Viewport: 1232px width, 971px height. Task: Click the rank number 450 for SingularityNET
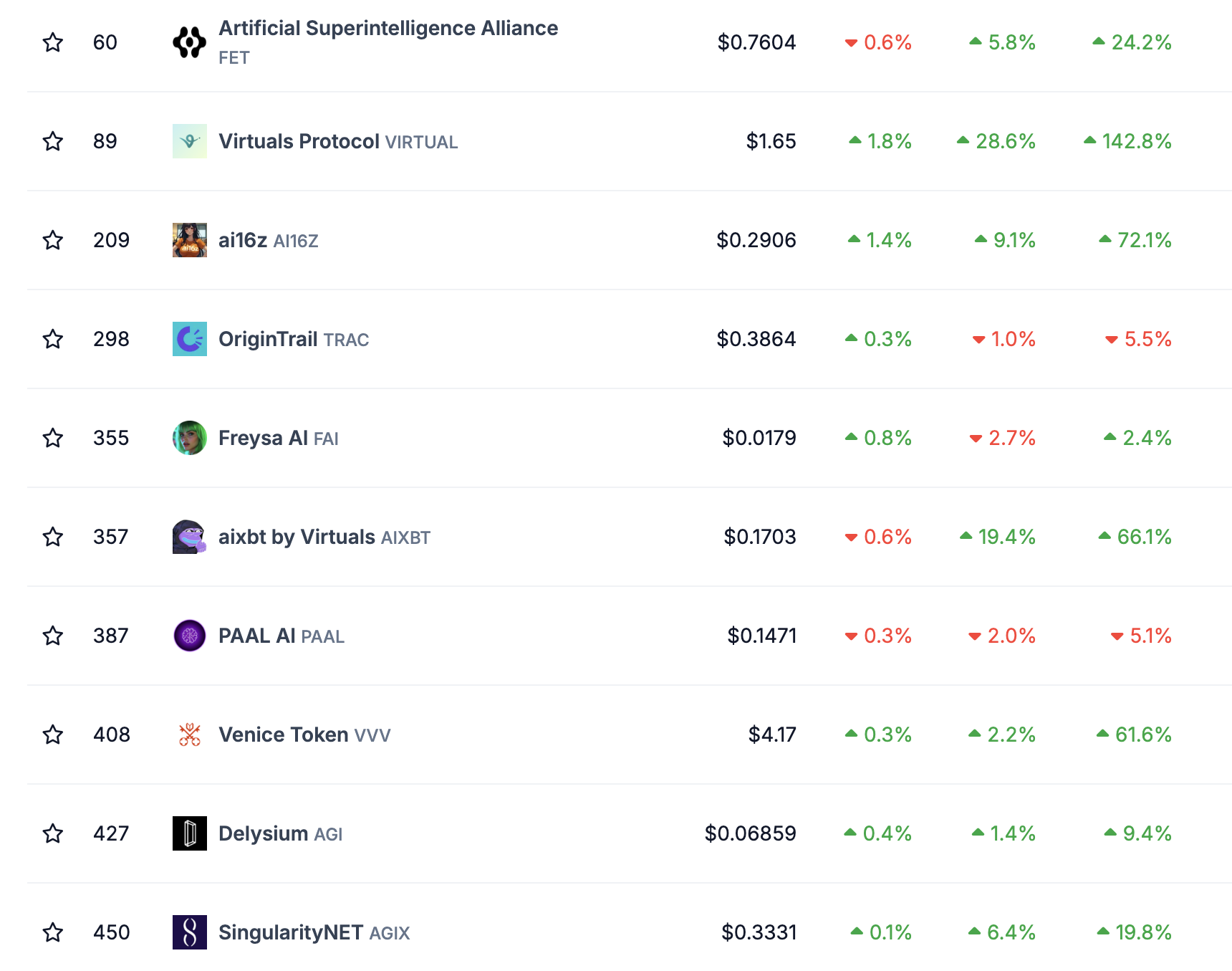pyautogui.click(x=111, y=932)
